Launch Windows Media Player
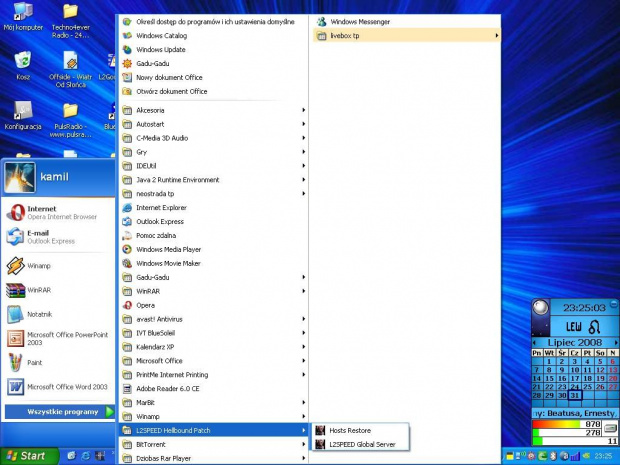The width and height of the screenshot is (620, 465). 214,250
